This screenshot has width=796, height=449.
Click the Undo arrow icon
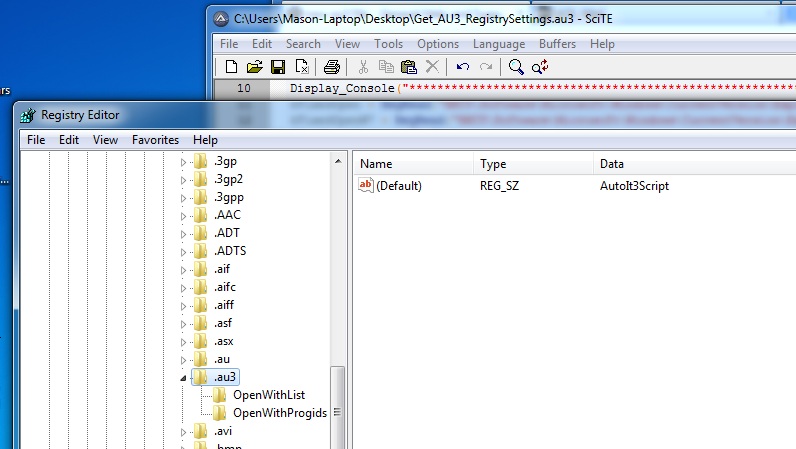[x=462, y=67]
